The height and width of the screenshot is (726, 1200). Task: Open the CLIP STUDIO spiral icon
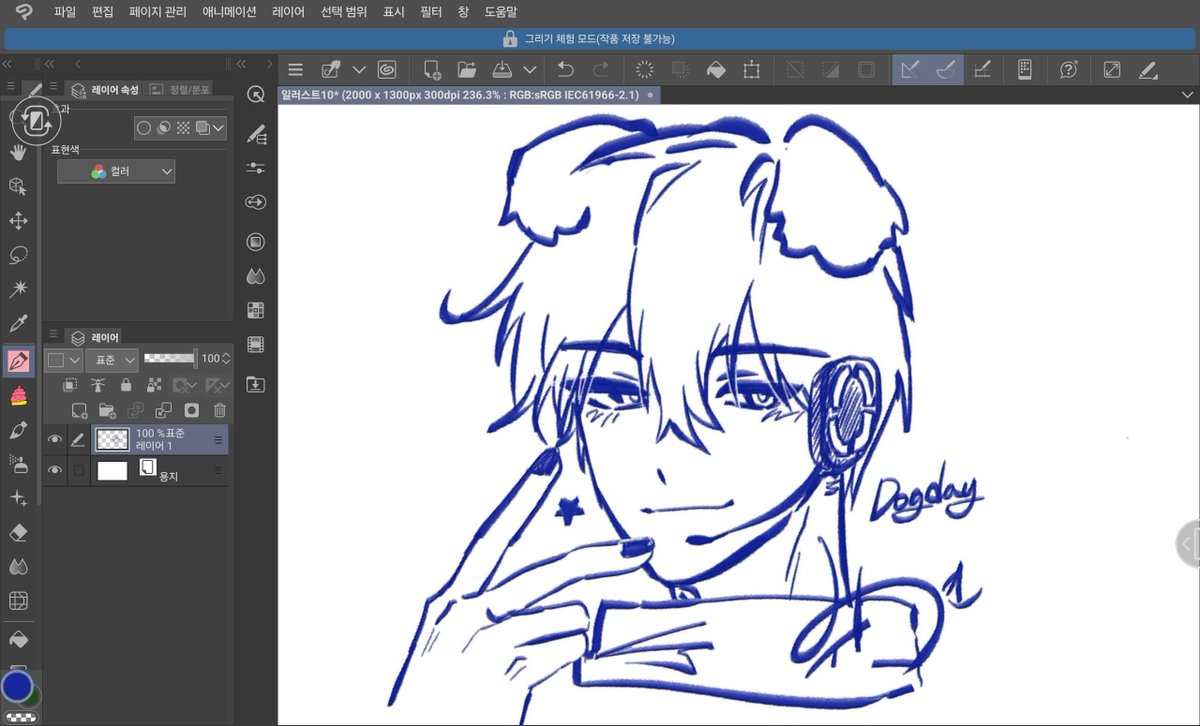387,70
